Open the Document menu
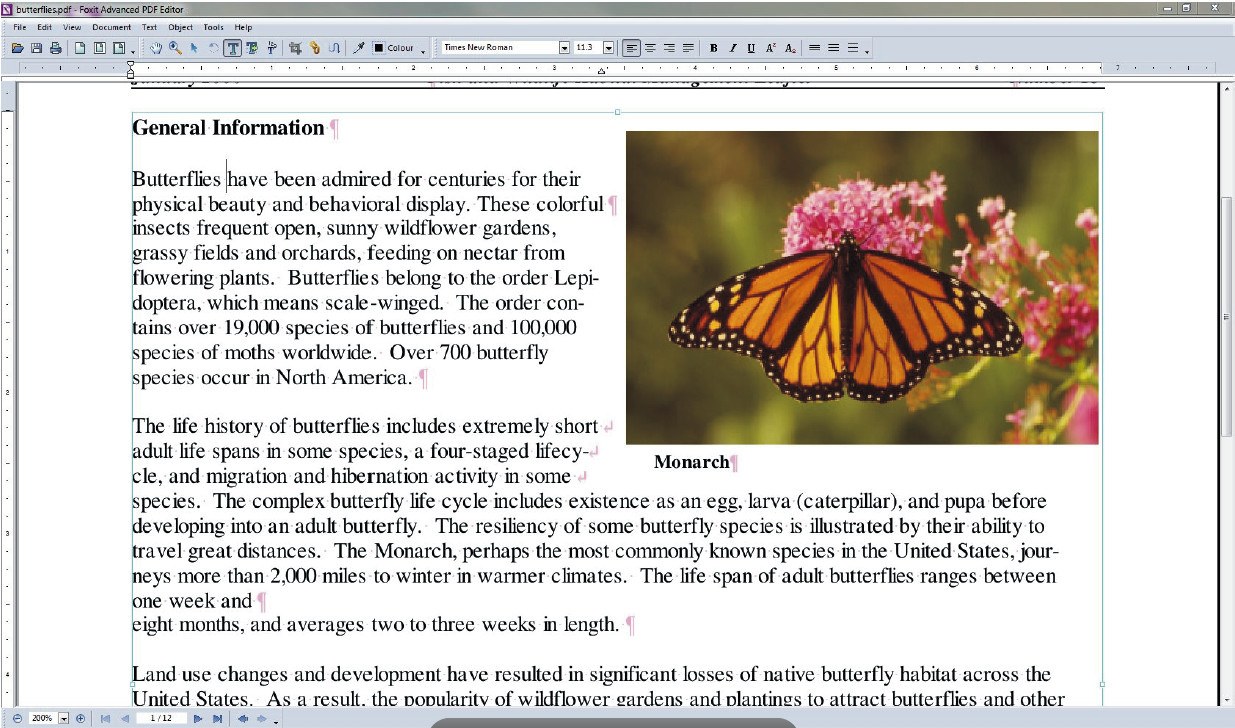The height and width of the screenshot is (728, 1235). point(112,27)
